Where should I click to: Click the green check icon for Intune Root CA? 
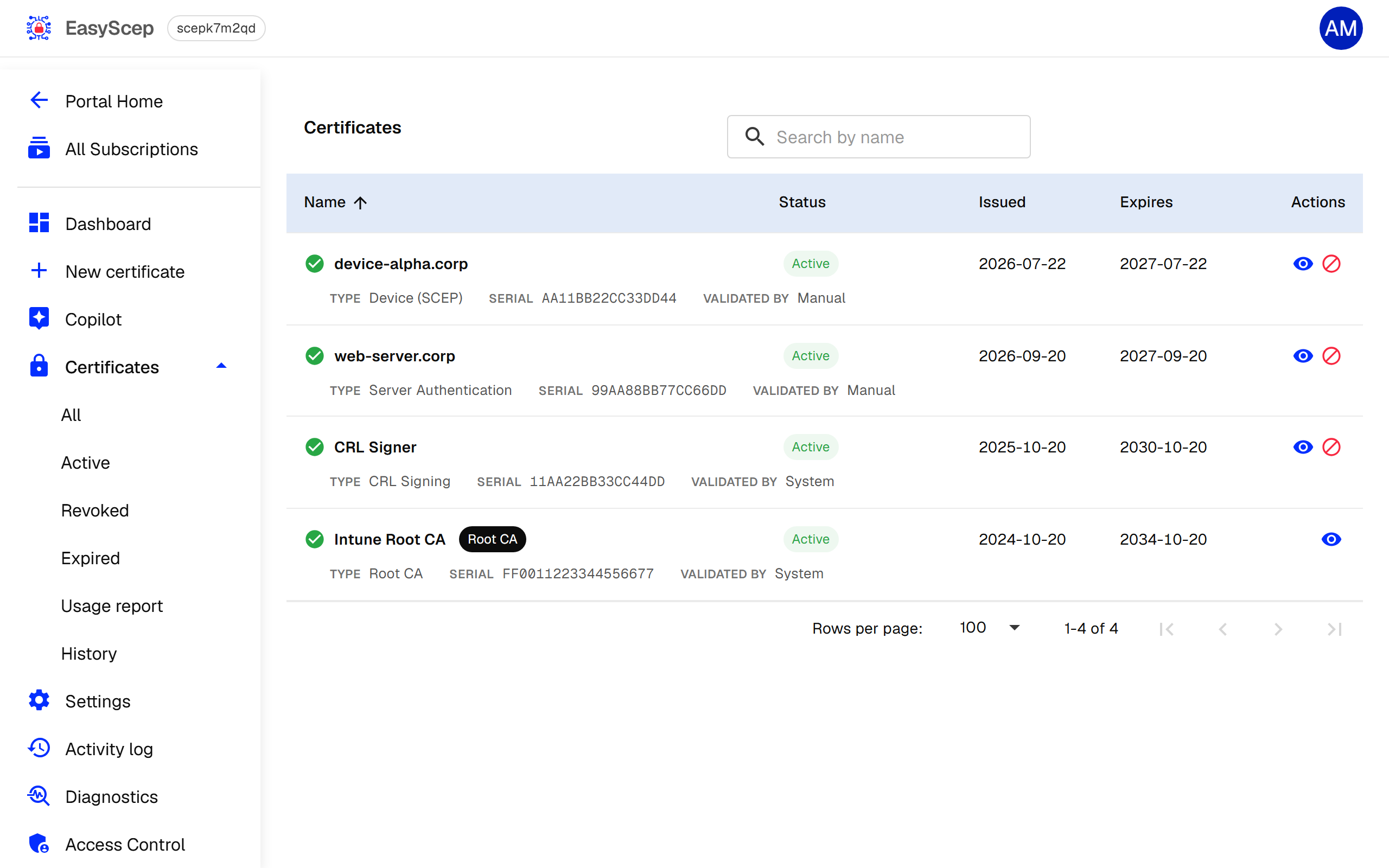click(x=315, y=539)
